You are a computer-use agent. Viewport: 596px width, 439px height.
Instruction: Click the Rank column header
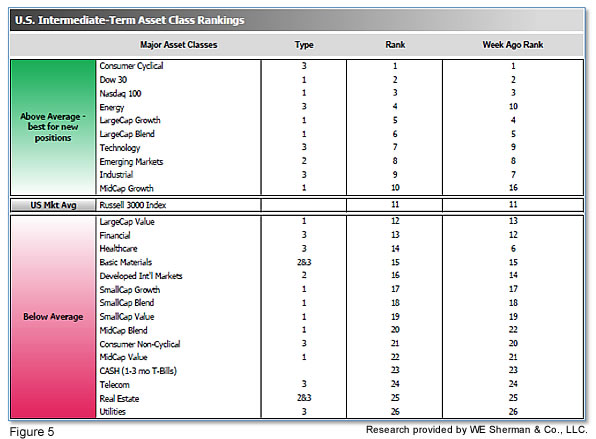[395, 45]
